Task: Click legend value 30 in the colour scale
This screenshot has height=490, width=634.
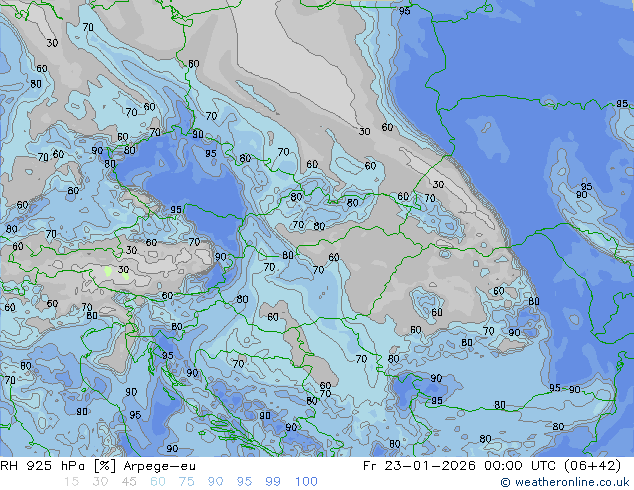Action: [x=100, y=482]
